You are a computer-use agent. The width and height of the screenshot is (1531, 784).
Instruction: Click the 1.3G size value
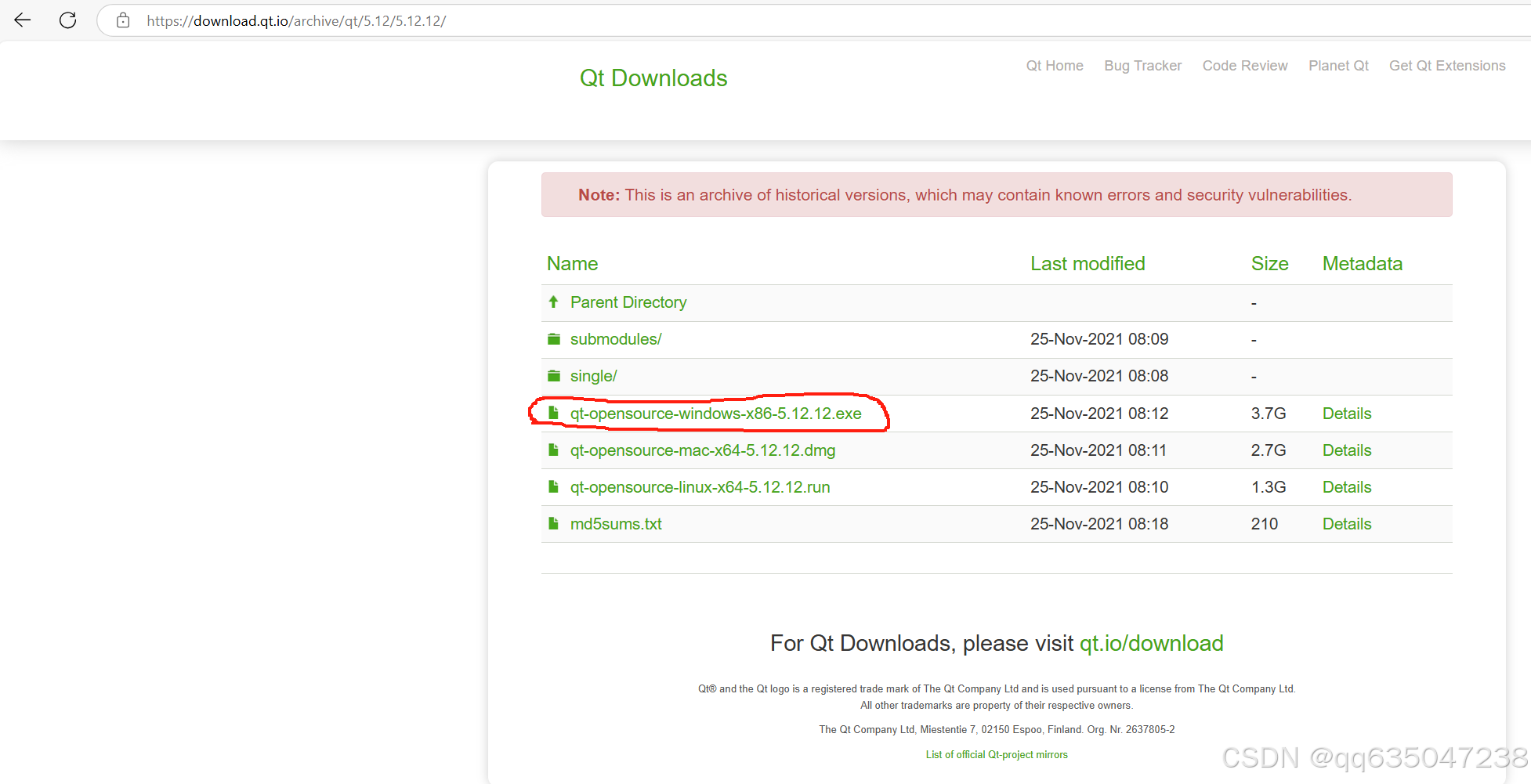[1269, 487]
